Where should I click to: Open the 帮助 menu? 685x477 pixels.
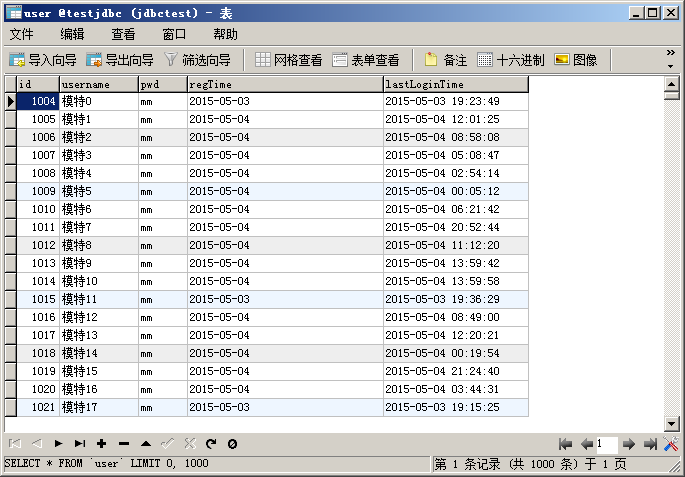225,34
